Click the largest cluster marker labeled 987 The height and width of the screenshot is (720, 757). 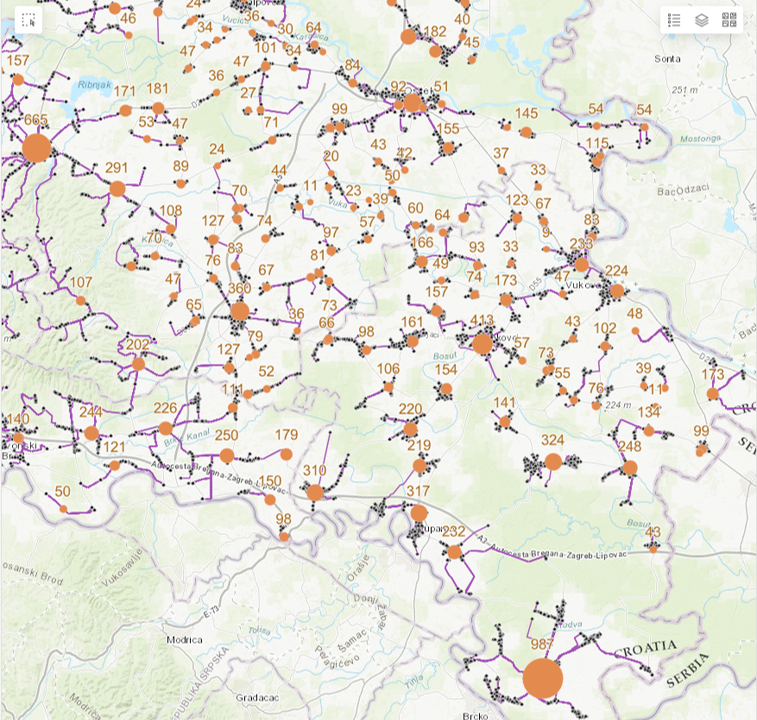[x=542, y=678]
